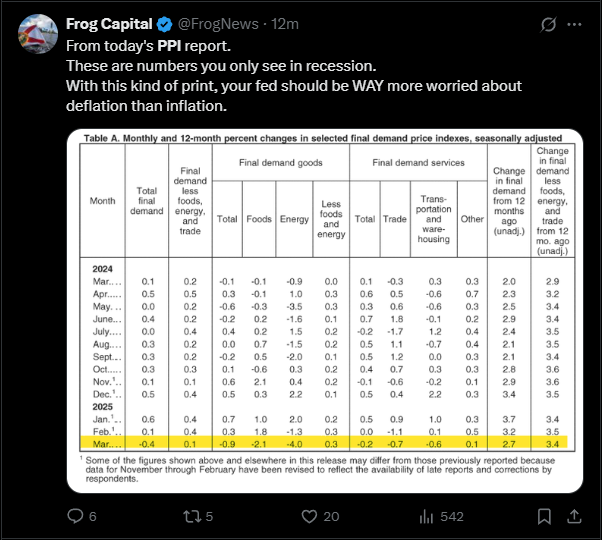Screen dimensions: 602x540
Task: Click the 542 views count
Action: (x=452, y=517)
